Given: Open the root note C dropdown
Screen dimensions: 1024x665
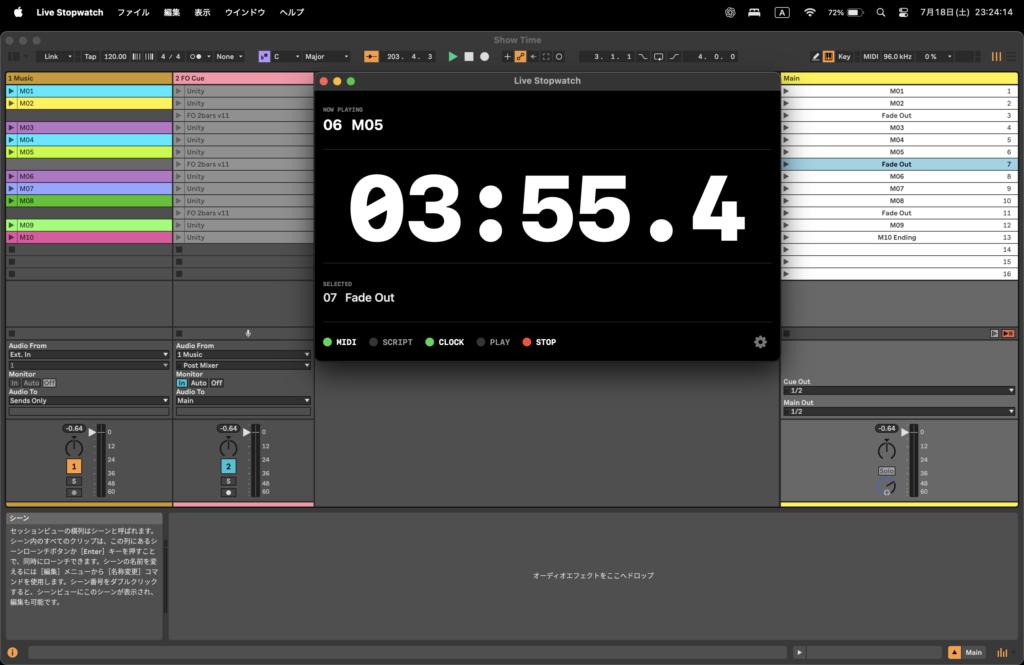Looking at the screenshot, I should (287, 57).
